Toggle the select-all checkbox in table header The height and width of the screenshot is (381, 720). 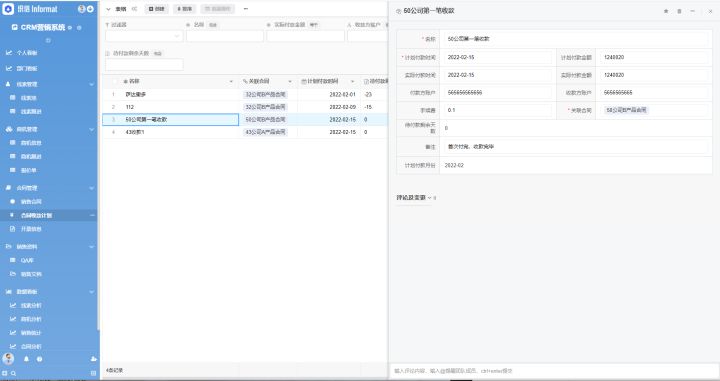(x=114, y=81)
